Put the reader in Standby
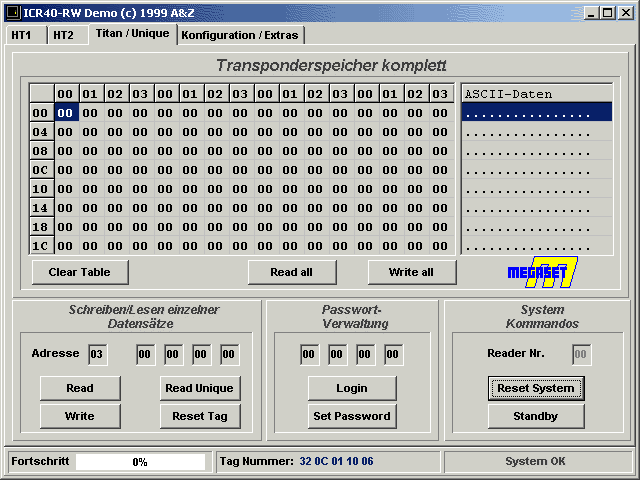 pyautogui.click(x=536, y=416)
